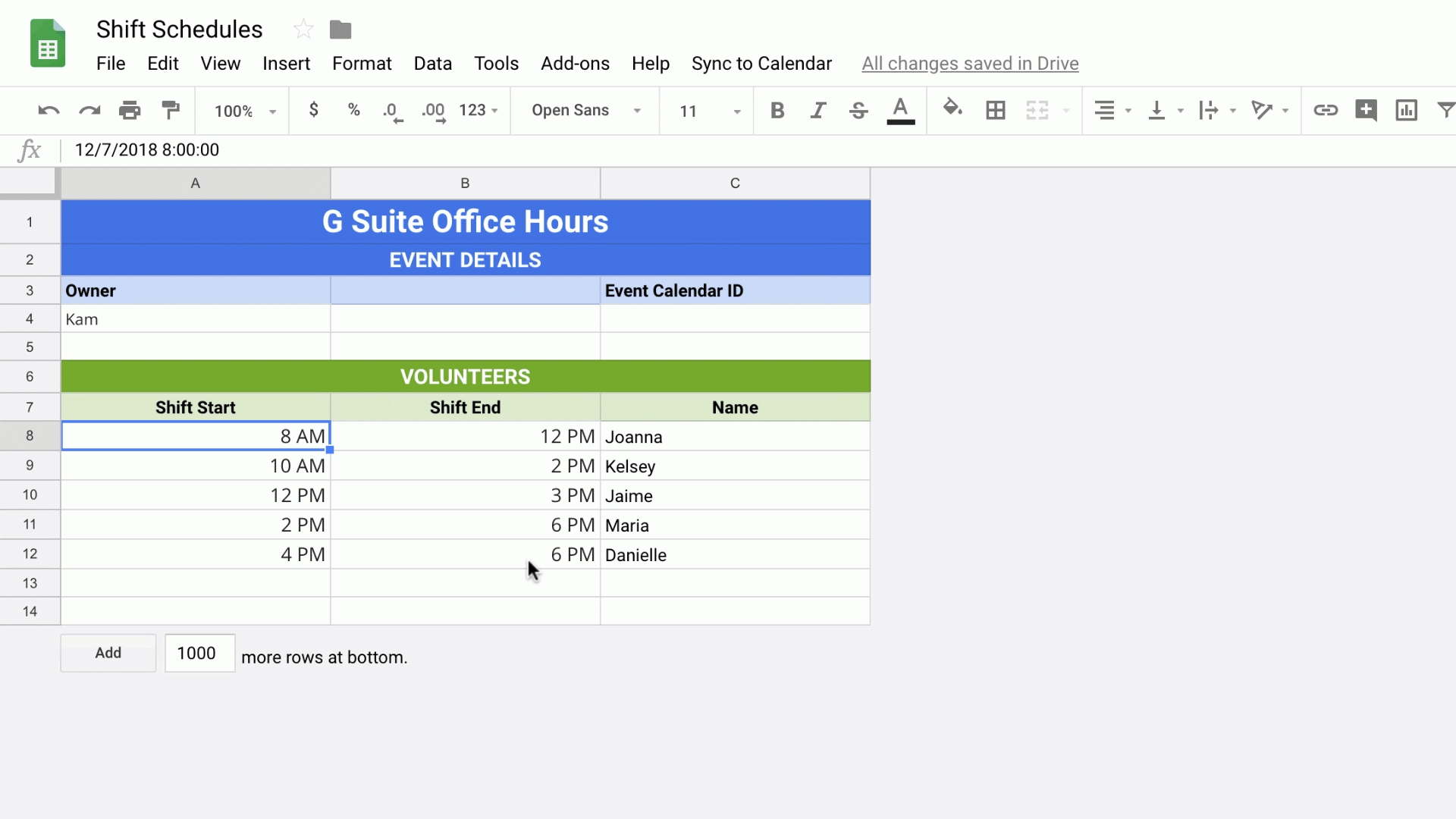Select the row count input field
Screen dimensions: 1456x819
197,653
